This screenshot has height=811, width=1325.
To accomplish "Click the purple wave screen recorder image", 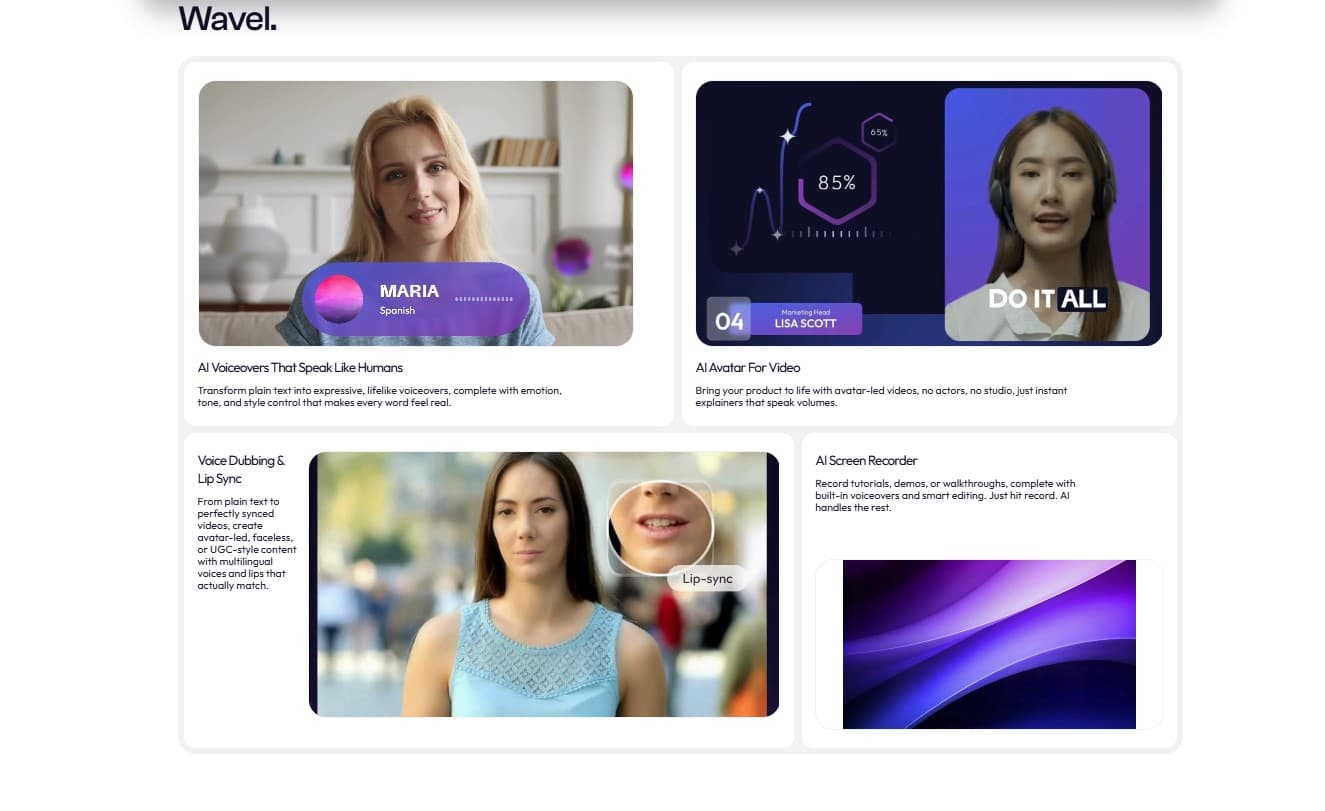I will click(x=988, y=644).
